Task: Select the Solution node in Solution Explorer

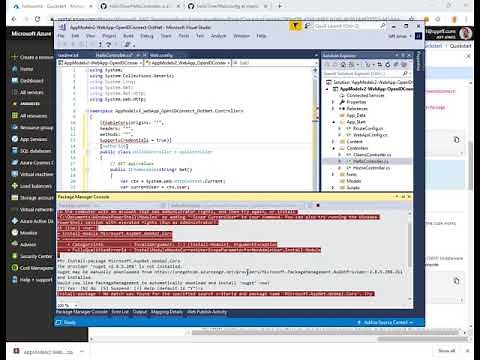Action: click(369, 82)
